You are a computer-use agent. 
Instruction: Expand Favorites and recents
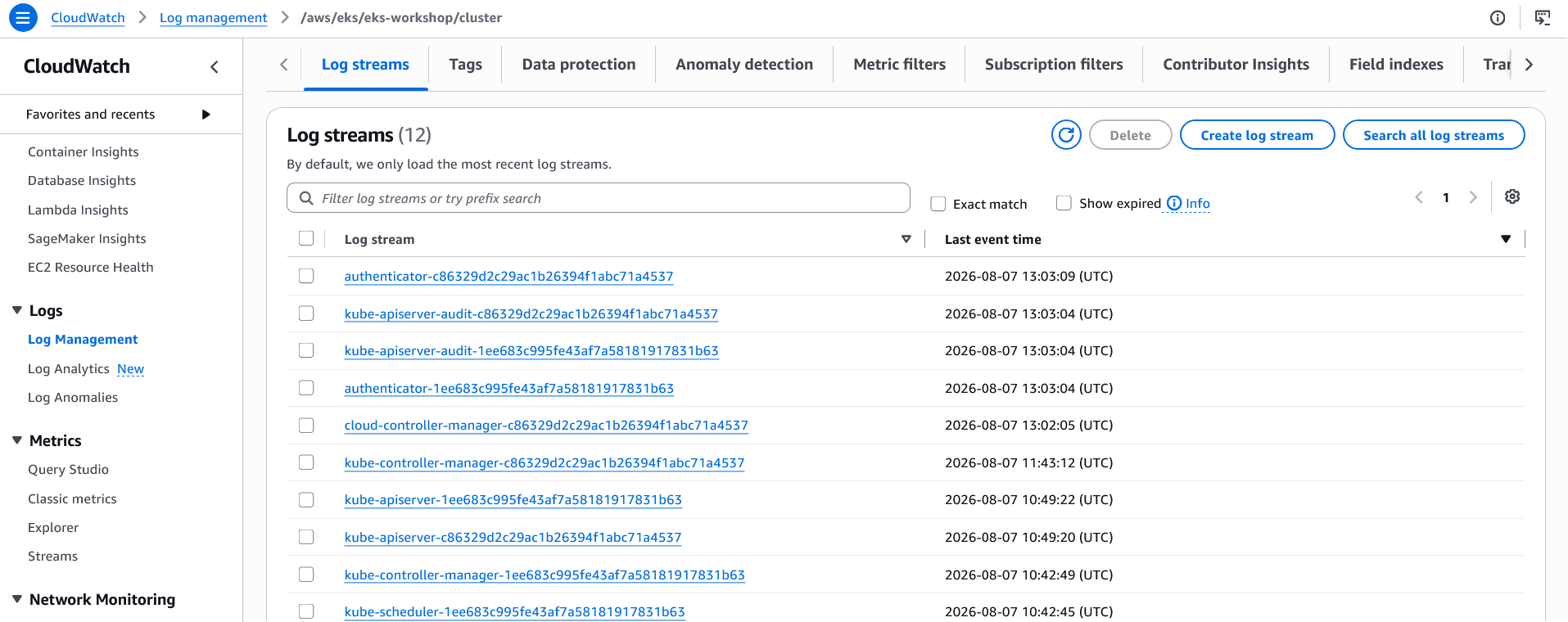(206, 115)
